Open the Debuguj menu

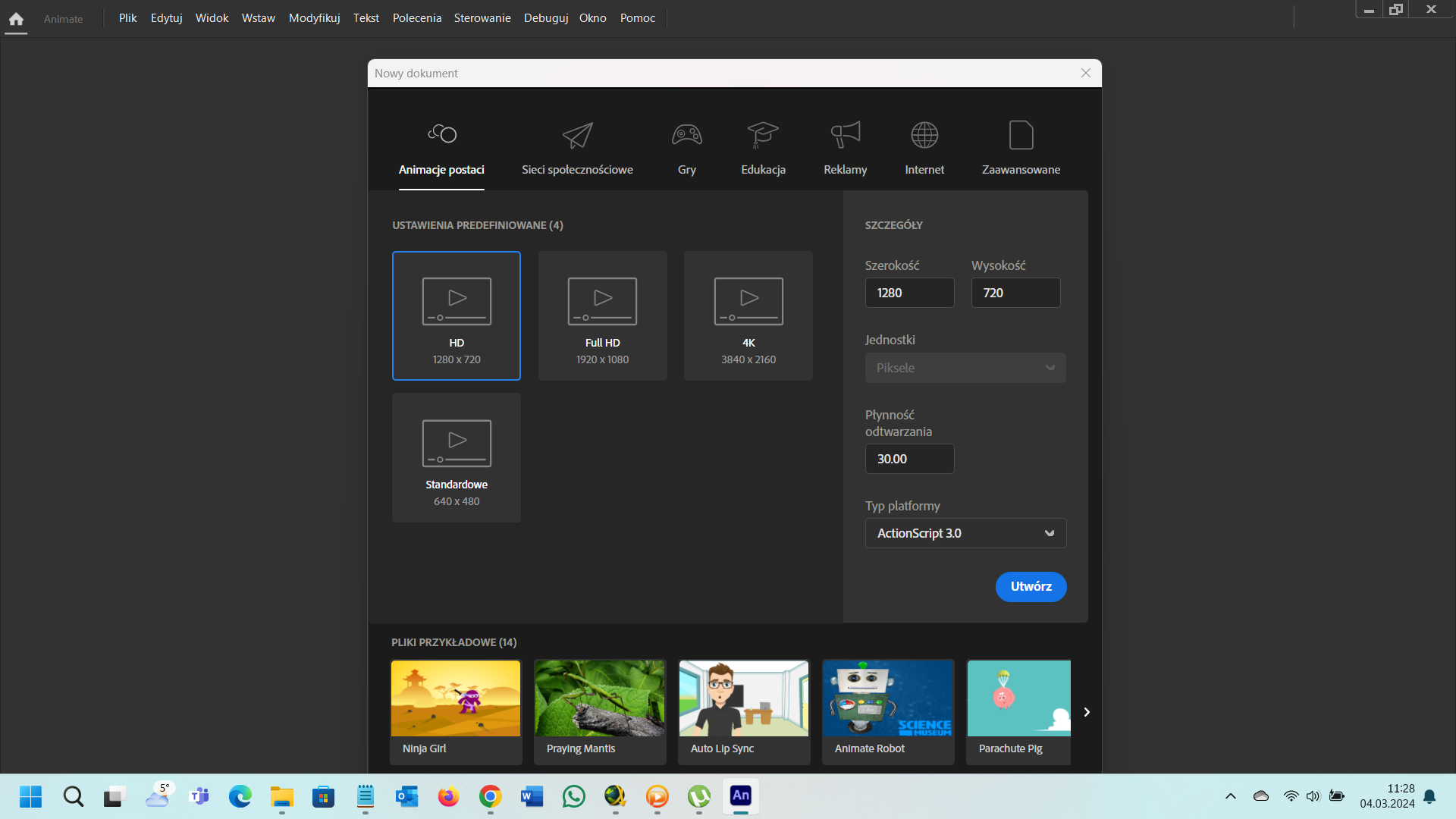tap(546, 18)
